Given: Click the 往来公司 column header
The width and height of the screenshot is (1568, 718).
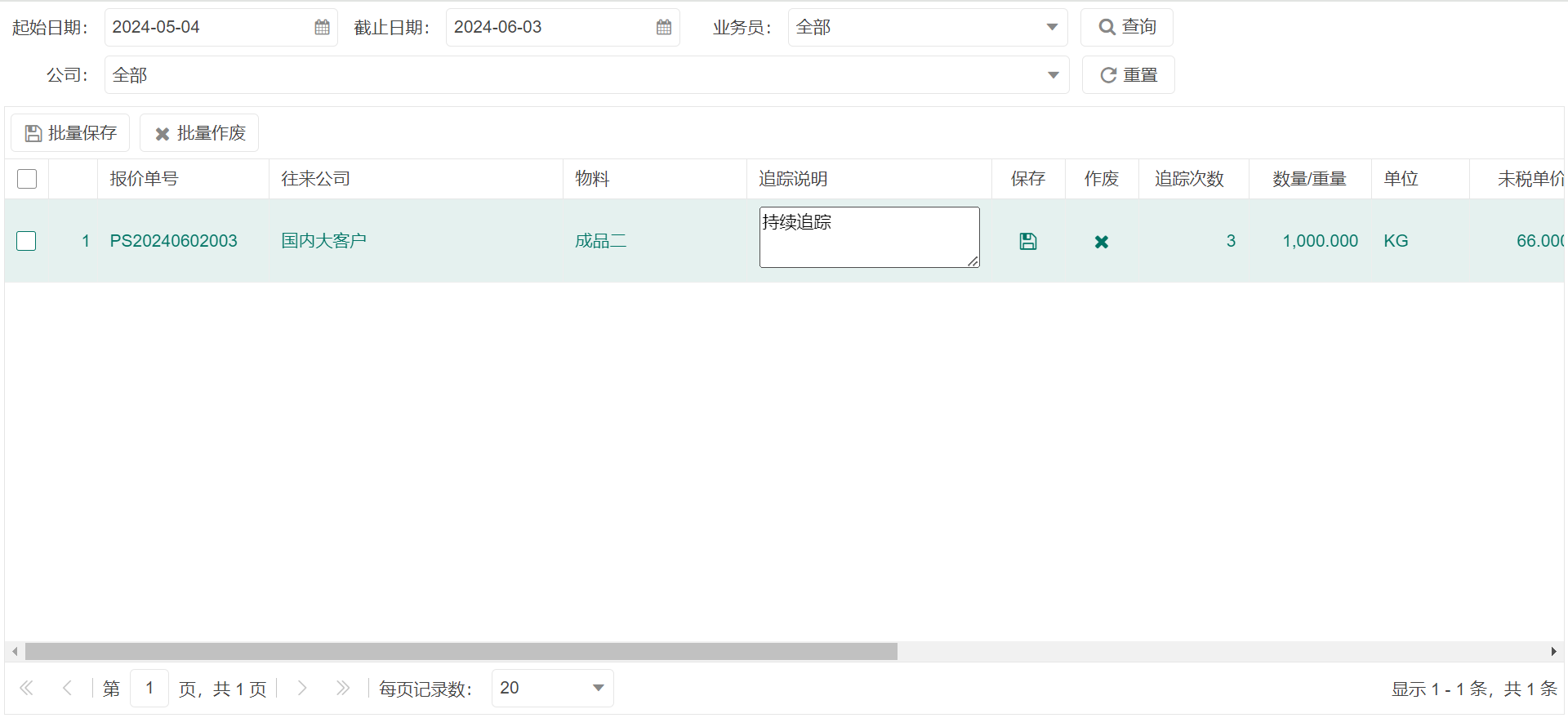Looking at the screenshot, I should point(416,179).
